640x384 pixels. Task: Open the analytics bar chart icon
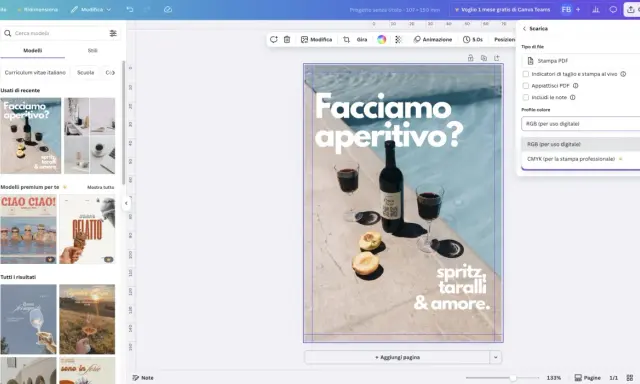tap(596, 9)
